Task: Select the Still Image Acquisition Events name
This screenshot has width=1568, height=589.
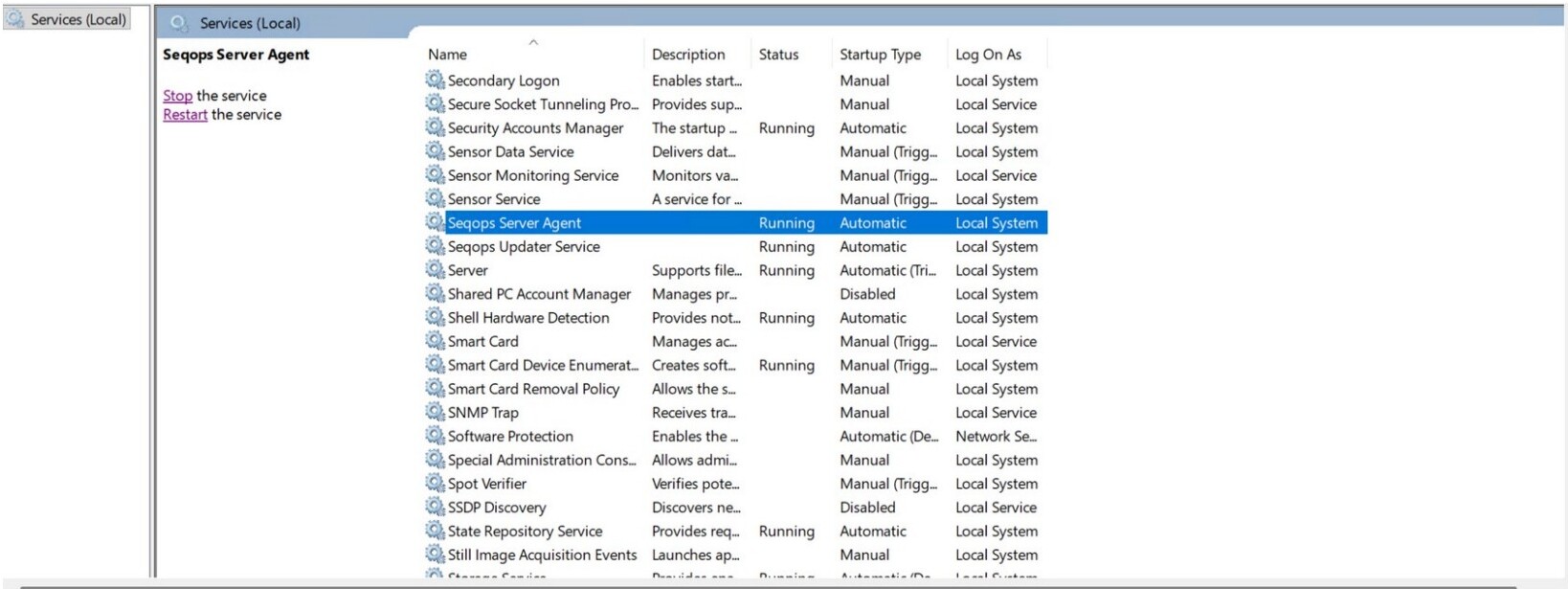Action: 542,555
